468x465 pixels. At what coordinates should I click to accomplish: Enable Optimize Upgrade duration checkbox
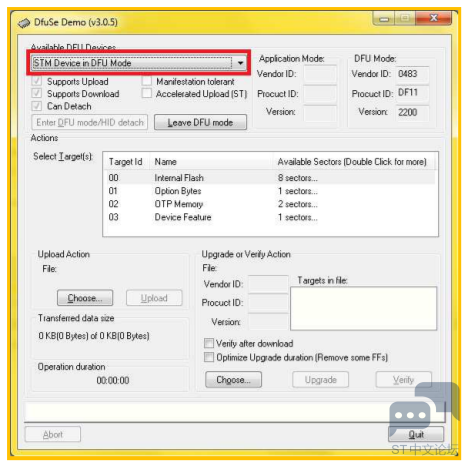pos(209,357)
